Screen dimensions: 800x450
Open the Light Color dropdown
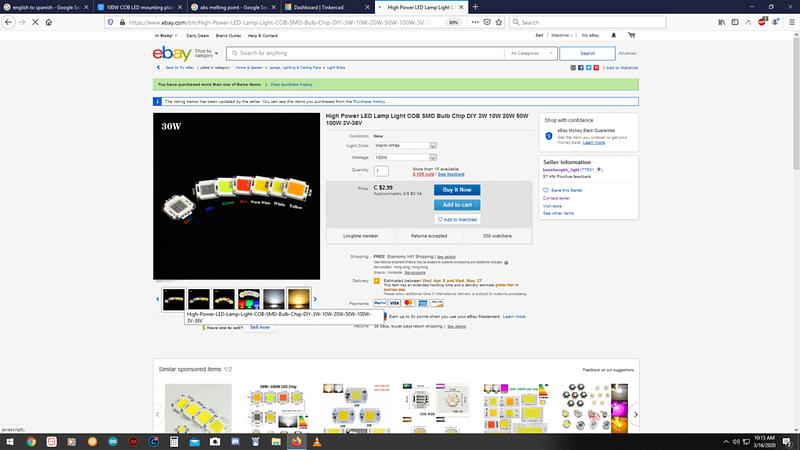click(405, 145)
